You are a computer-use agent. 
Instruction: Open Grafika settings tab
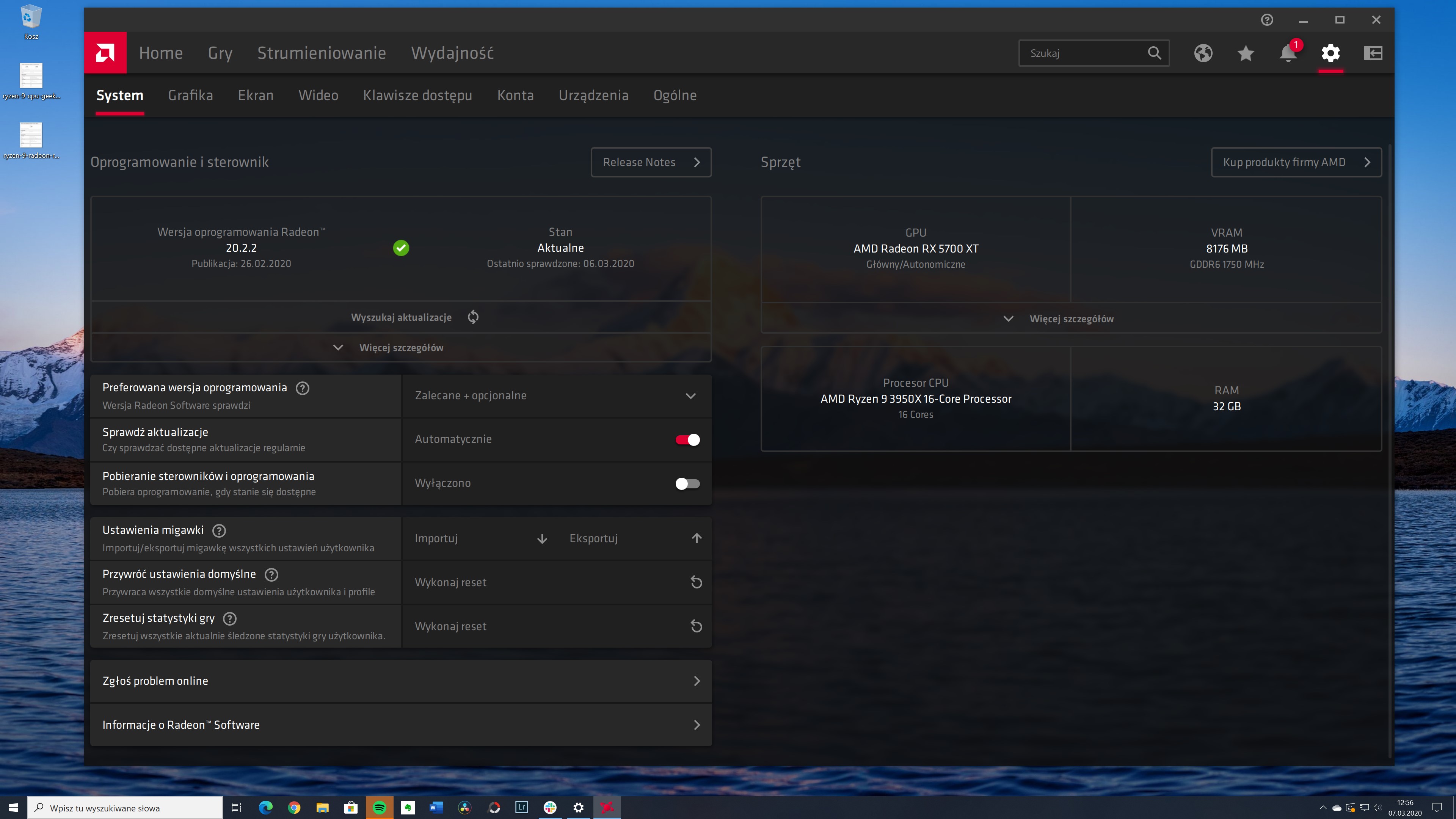190,96
